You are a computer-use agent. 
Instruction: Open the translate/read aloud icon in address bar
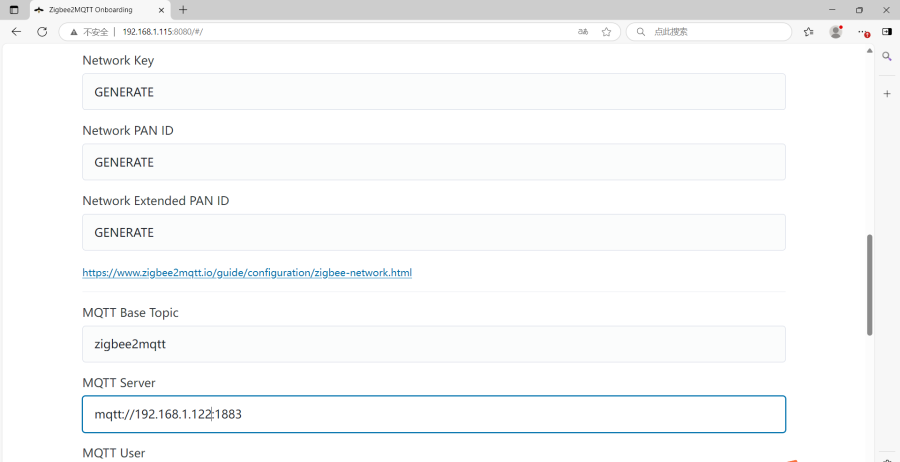[x=583, y=32]
